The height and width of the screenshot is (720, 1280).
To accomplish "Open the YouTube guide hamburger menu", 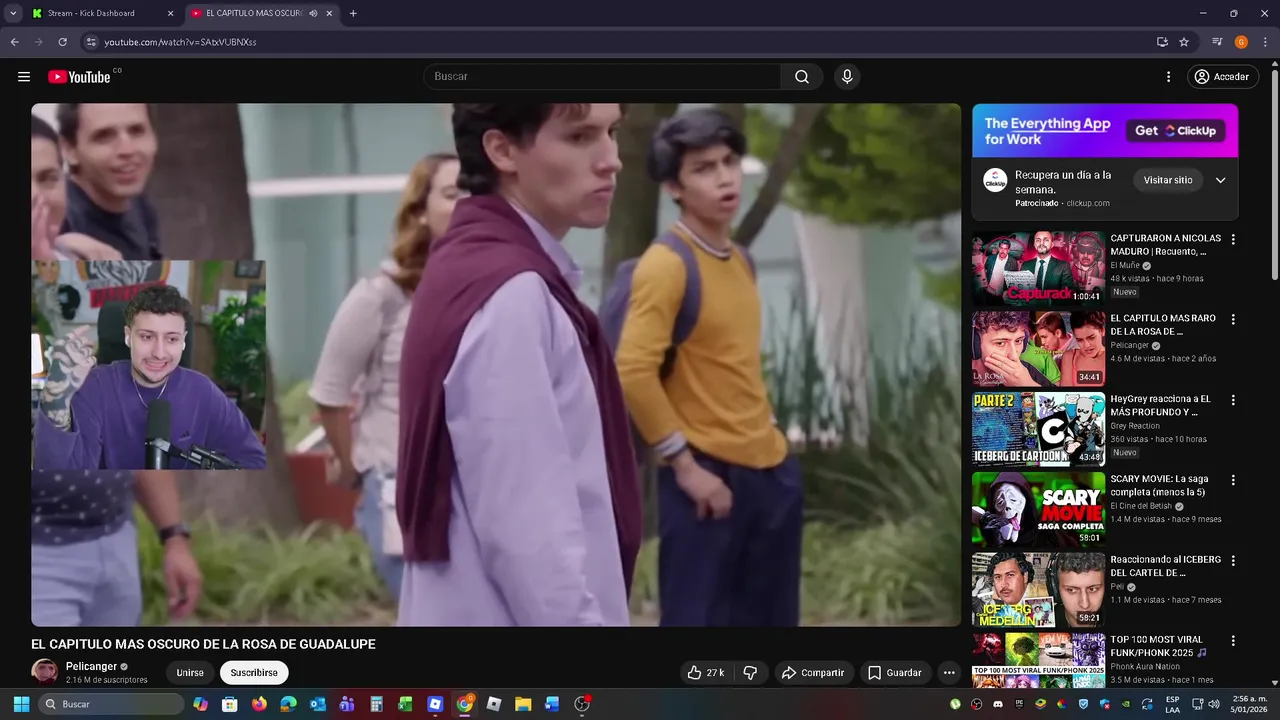I will (x=24, y=77).
